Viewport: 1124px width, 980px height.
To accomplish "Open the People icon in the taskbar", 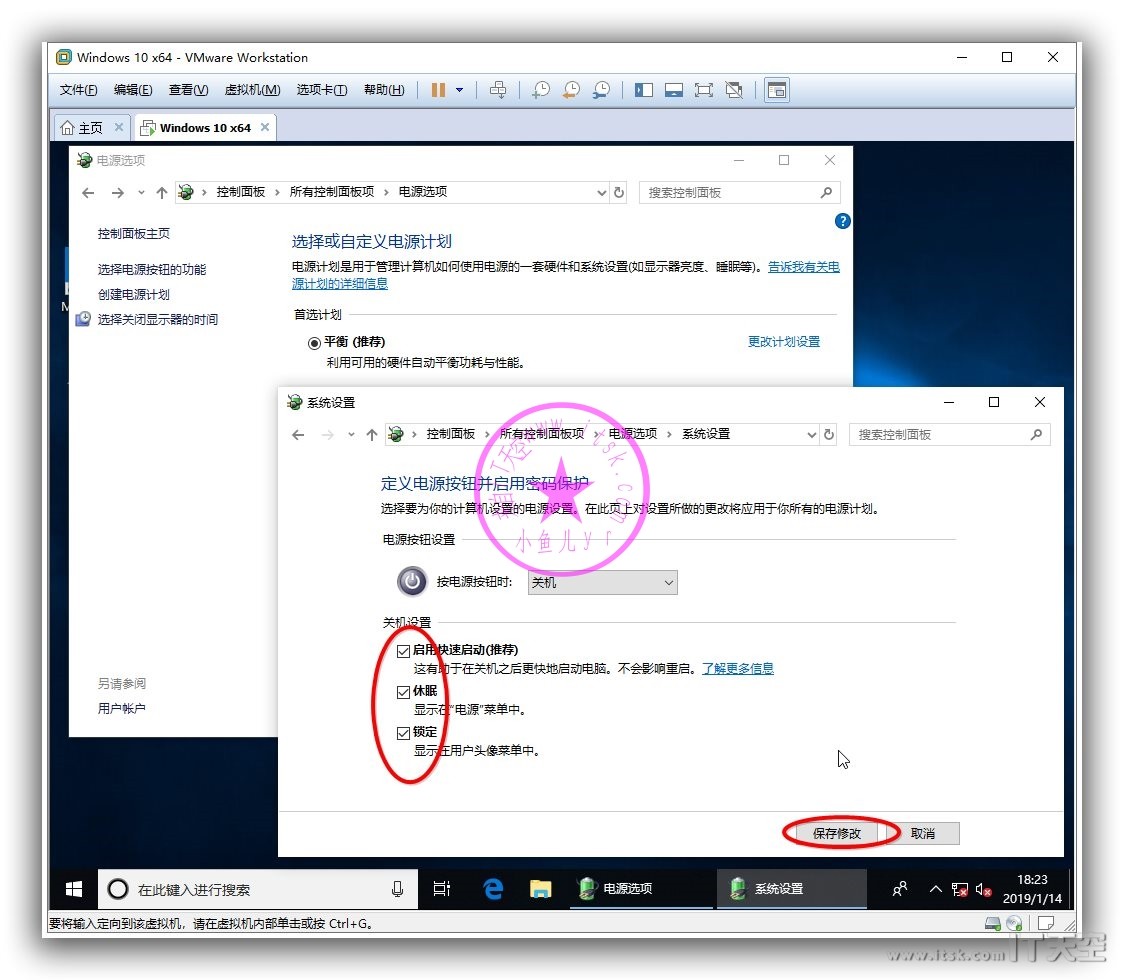I will (x=900, y=889).
